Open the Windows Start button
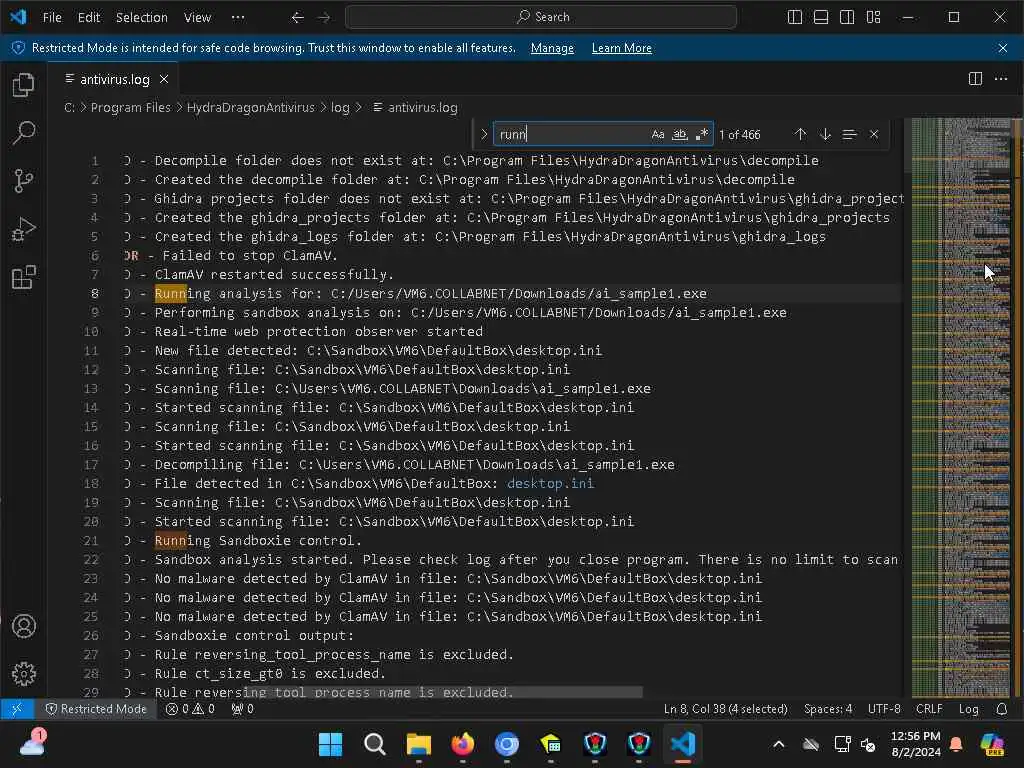Screen dimensions: 1024x768 point(330,744)
